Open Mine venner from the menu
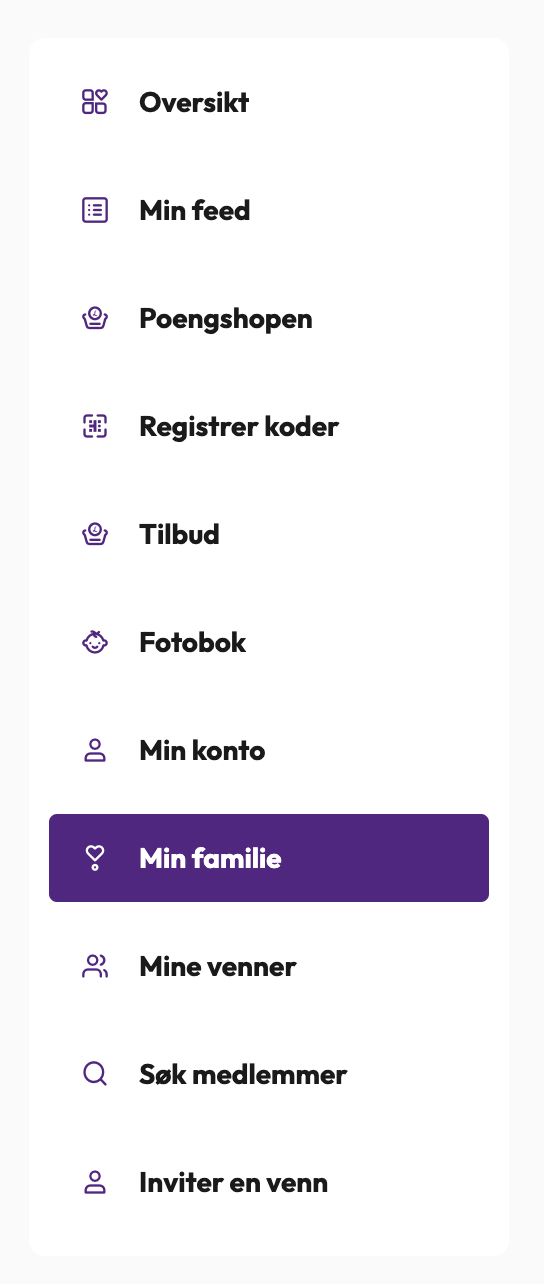This screenshot has height=1284, width=544. coord(269,966)
